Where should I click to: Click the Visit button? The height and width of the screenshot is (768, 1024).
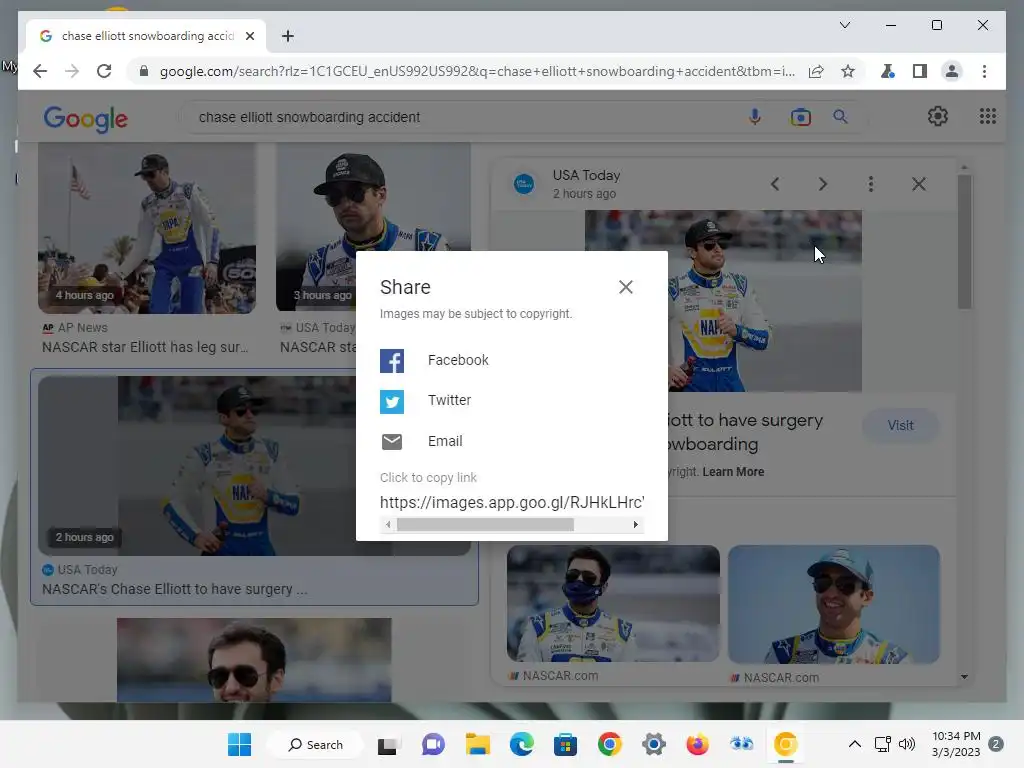[x=900, y=425]
